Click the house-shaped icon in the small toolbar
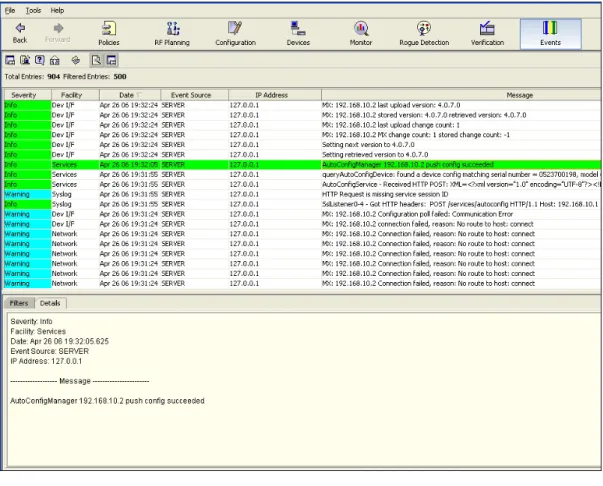603x486 pixels. click(x=55, y=60)
